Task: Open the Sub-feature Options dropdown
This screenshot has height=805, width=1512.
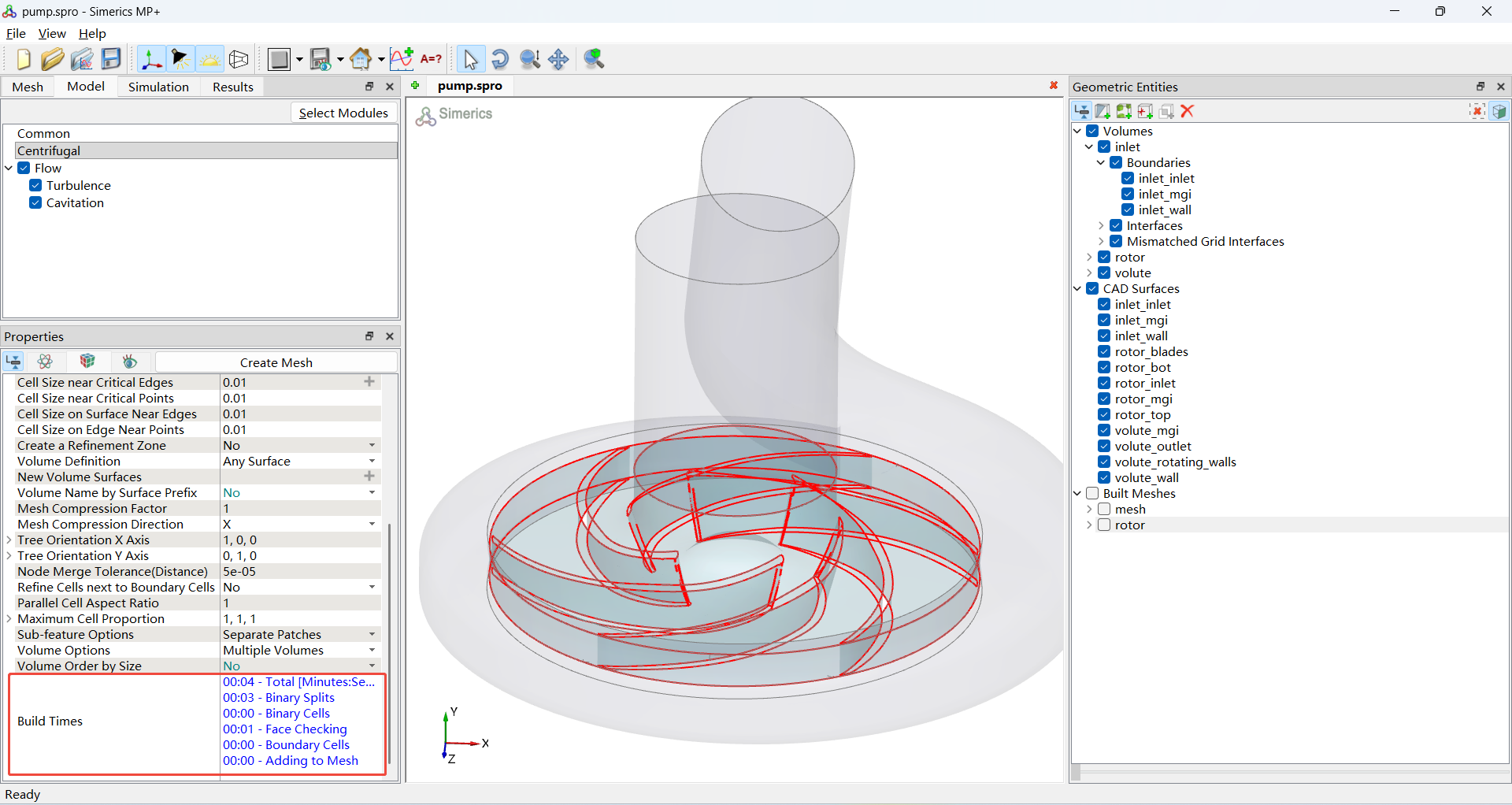Action: [372, 634]
